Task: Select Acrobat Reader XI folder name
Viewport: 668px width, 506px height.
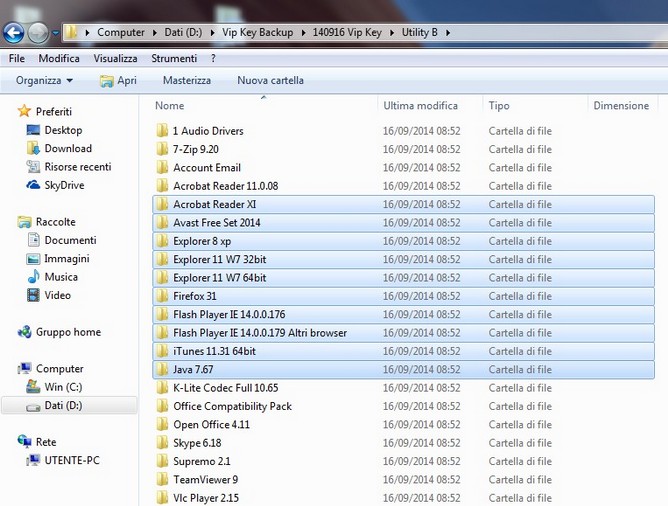Action: click(x=214, y=204)
